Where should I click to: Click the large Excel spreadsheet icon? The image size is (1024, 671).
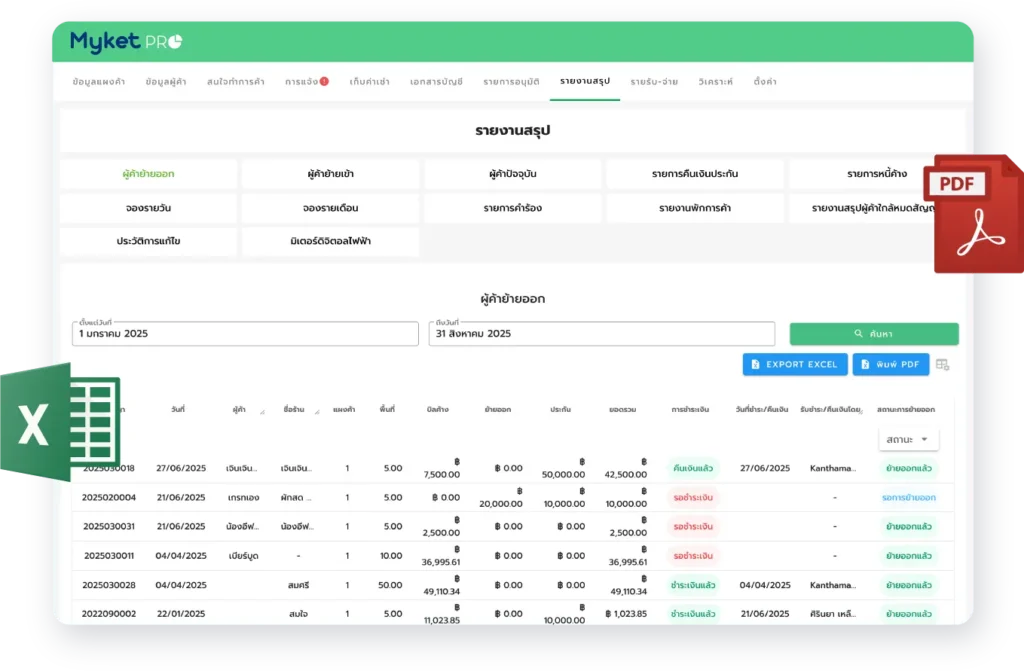click(60, 422)
